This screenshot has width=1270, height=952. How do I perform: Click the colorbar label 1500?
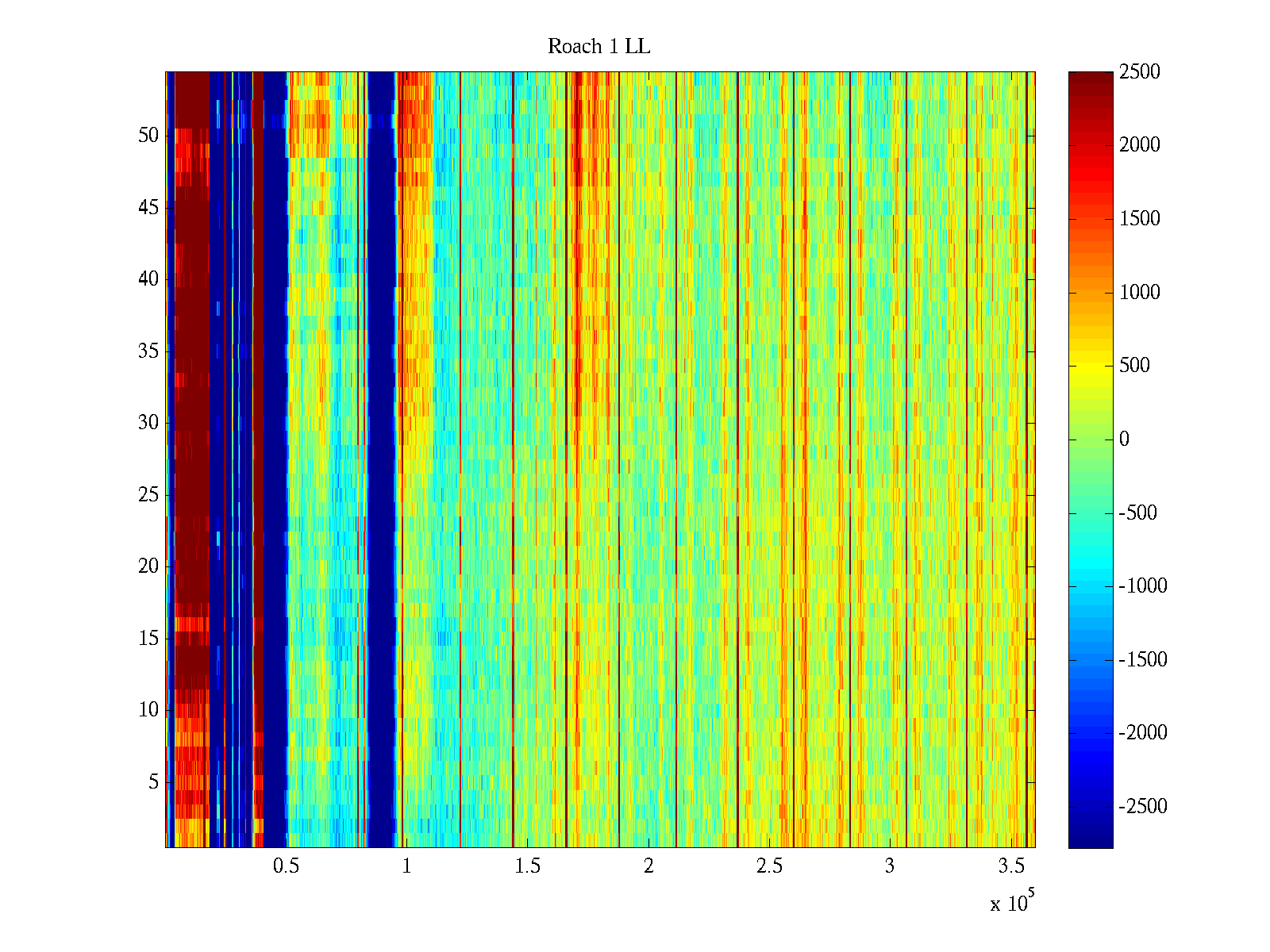pos(1139,219)
